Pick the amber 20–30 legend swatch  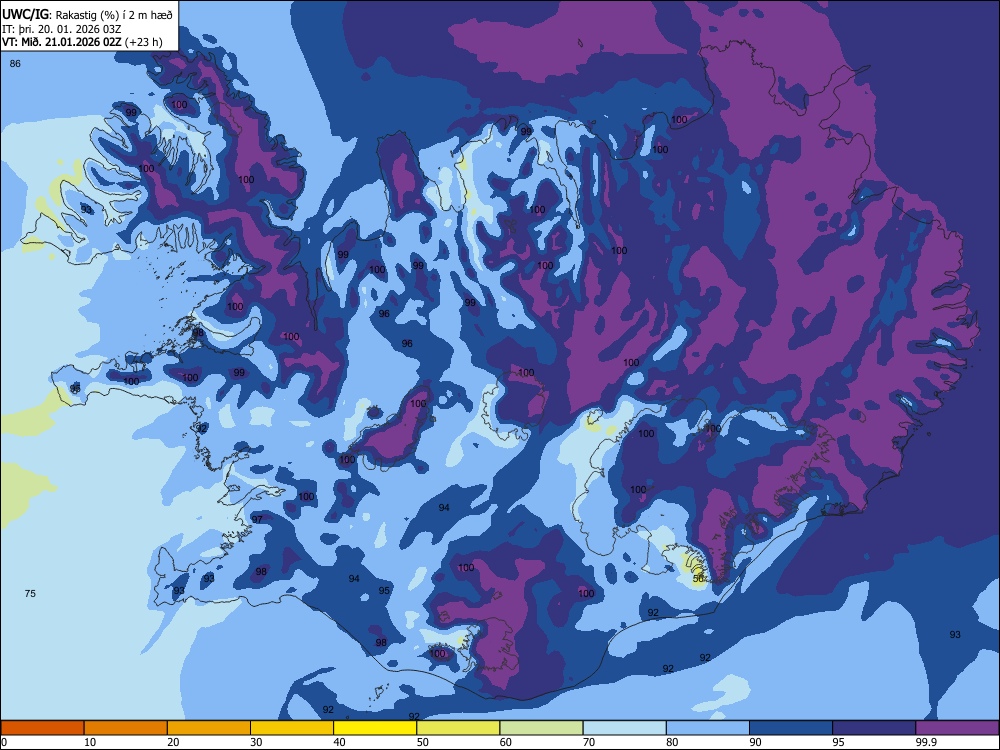pos(209,728)
